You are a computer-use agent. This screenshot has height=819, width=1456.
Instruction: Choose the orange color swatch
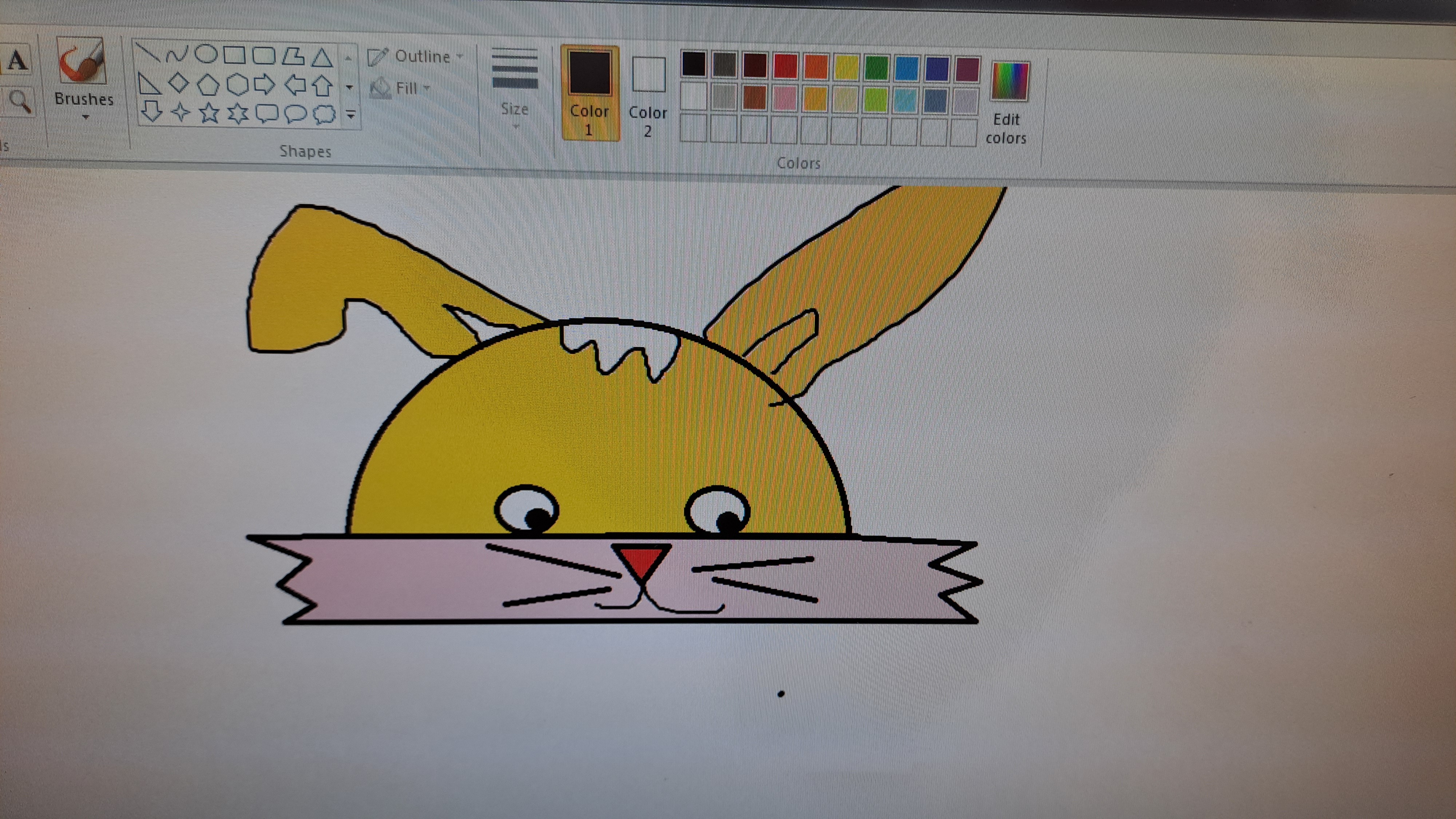click(x=816, y=67)
